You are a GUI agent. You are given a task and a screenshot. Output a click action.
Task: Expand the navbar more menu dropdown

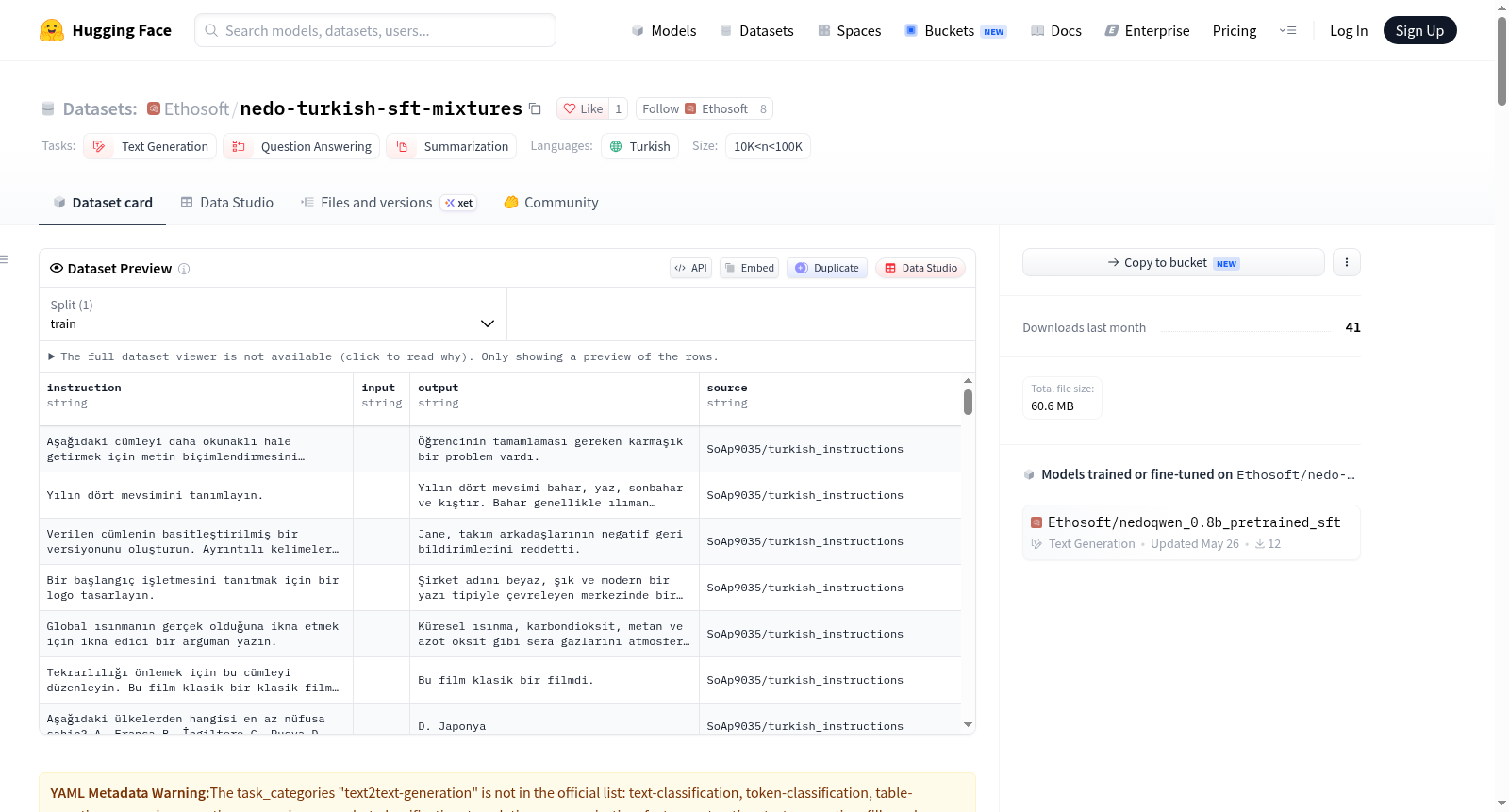click(1287, 31)
